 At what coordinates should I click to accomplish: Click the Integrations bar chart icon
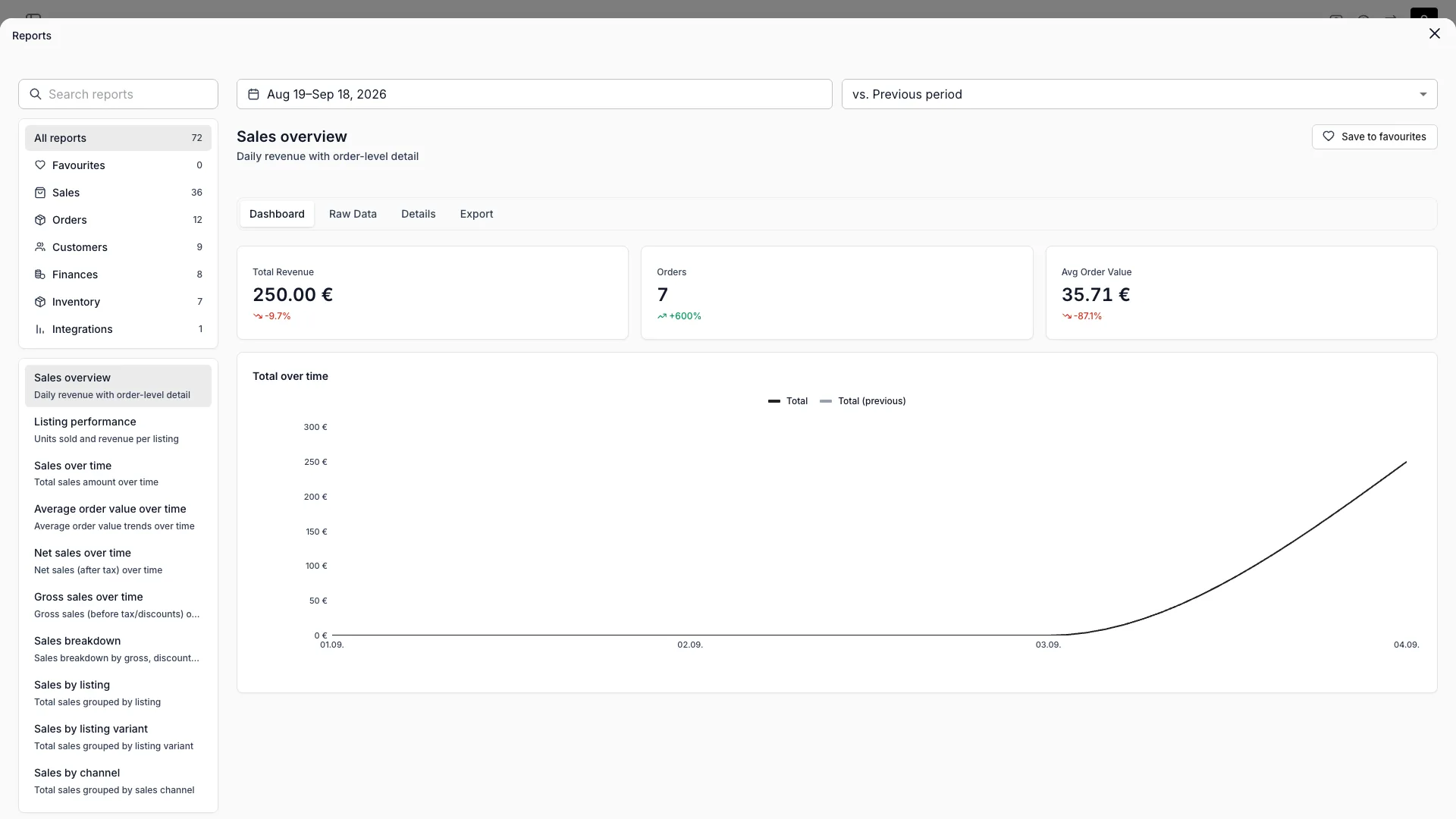[40, 329]
